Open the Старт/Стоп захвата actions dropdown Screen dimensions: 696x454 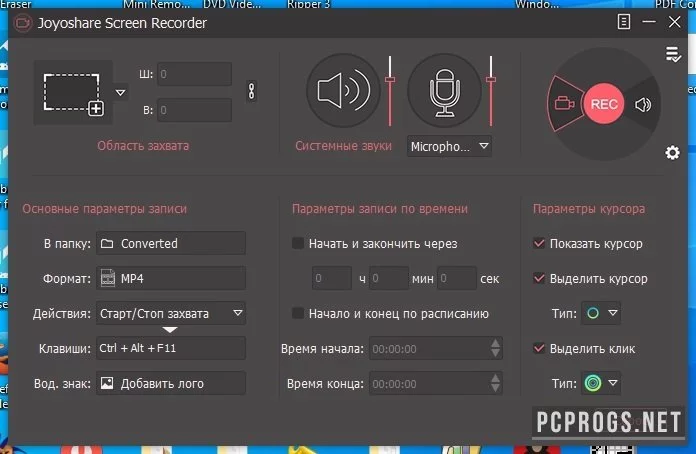pos(170,313)
